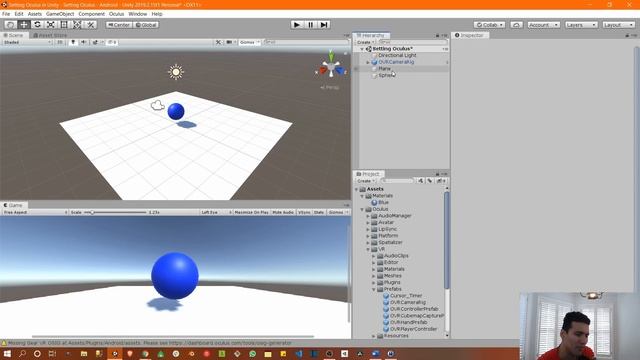Select the Scale tool in the toolbar
The height and width of the screenshot is (360, 640).
[51, 25]
